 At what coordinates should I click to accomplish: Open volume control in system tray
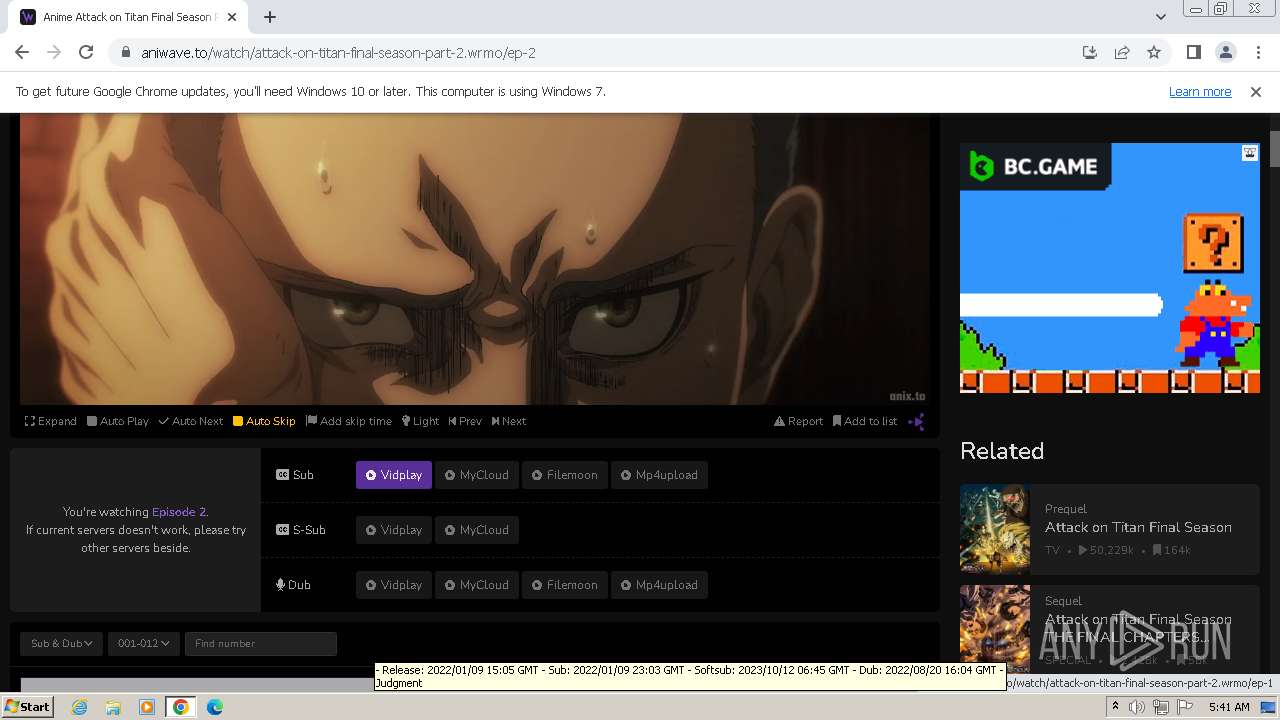click(1137, 707)
